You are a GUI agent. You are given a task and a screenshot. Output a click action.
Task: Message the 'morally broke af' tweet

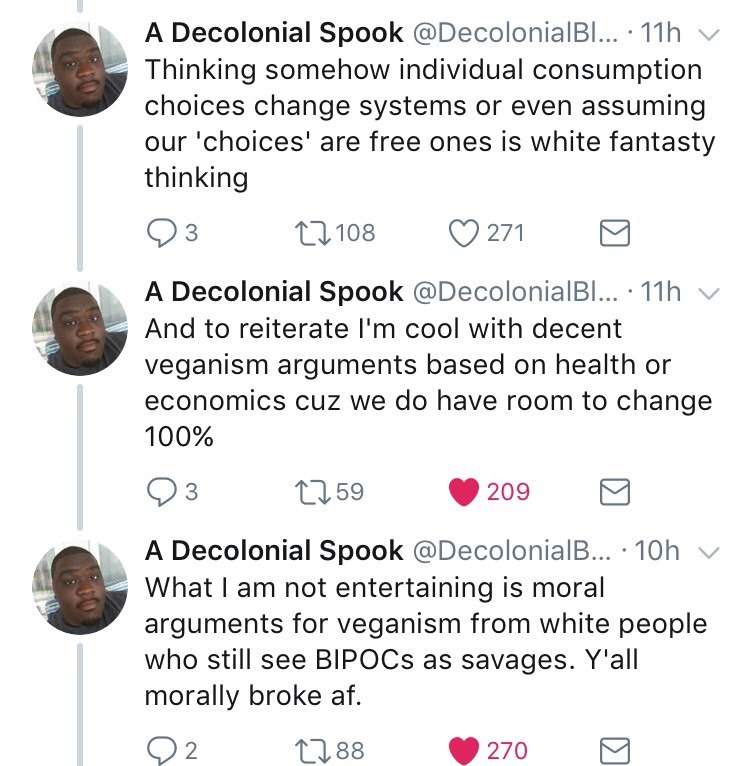[x=613, y=750]
